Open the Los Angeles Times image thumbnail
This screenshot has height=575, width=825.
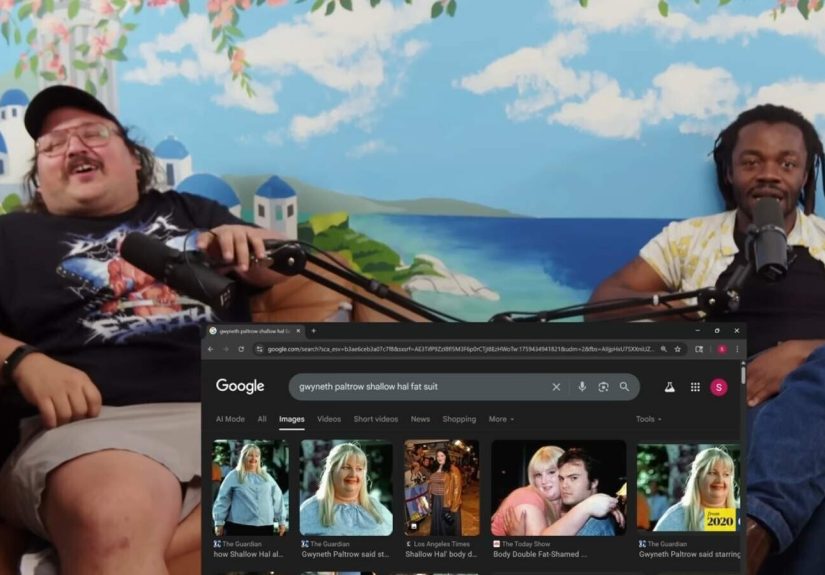(x=441, y=488)
